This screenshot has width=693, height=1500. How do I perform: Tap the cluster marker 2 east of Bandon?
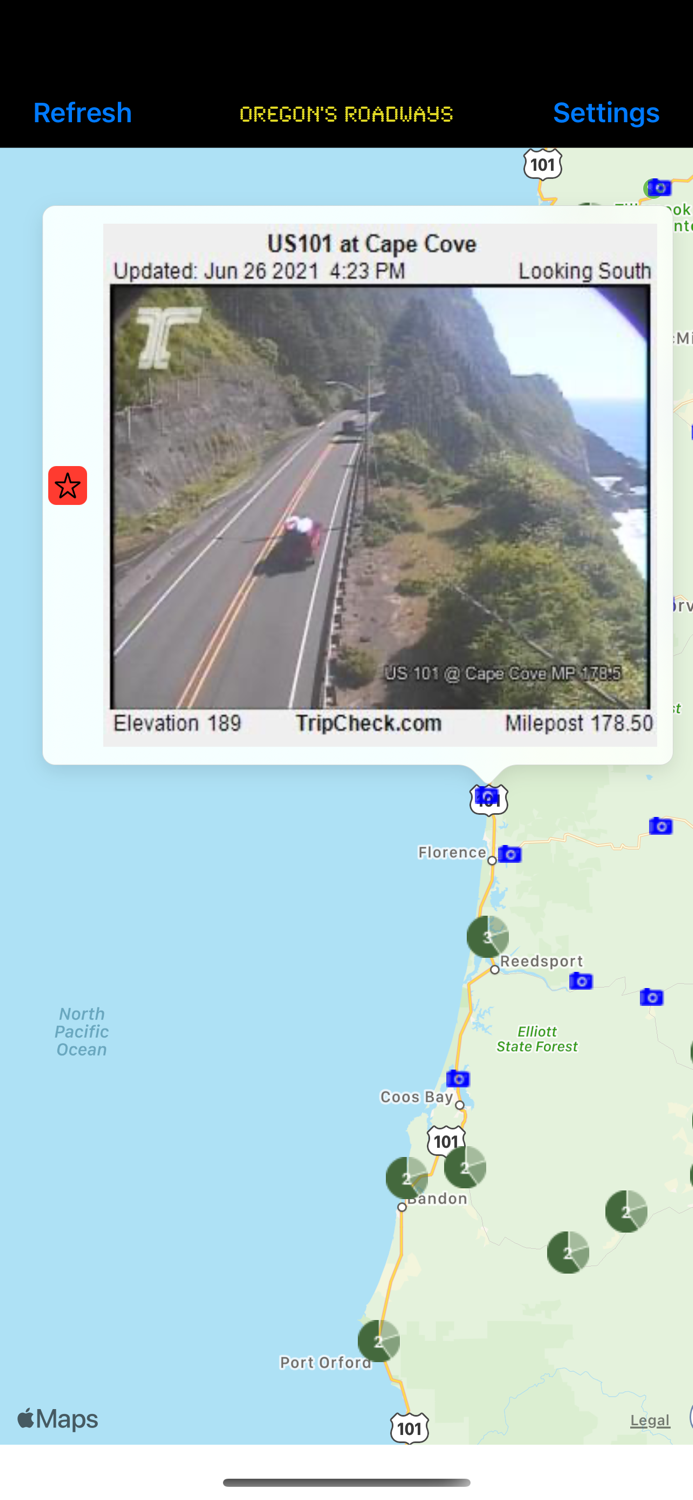(x=626, y=1211)
